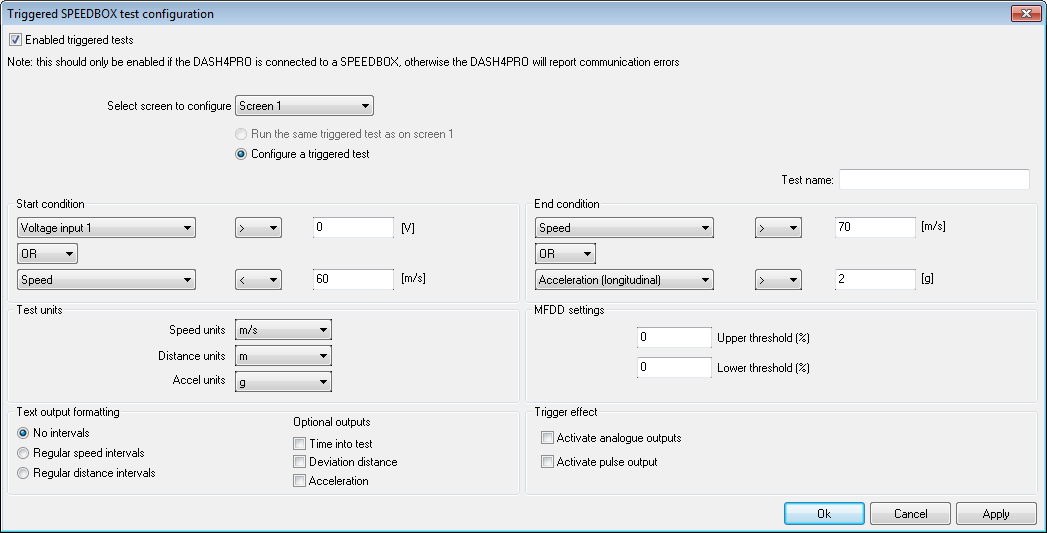Click the Ok button
The image size is (1047, 533).
tap(824, 513)
